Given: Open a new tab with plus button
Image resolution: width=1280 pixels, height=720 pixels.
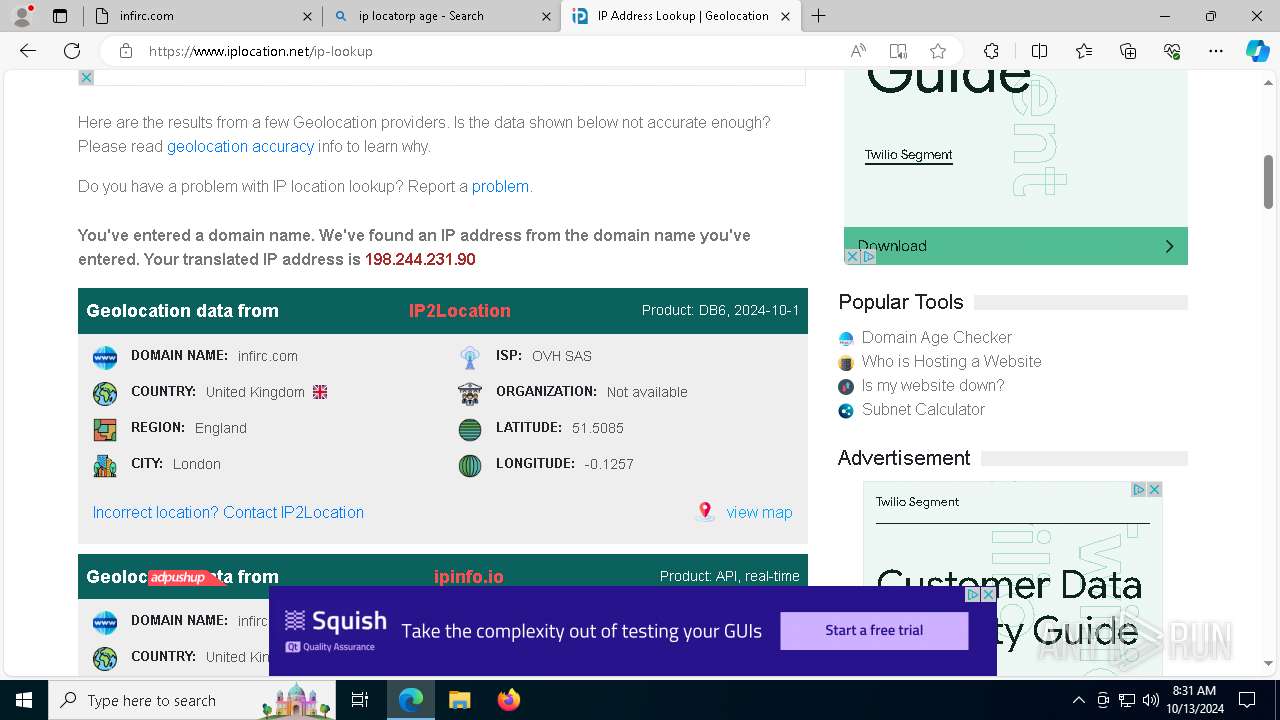Looking at the screenshot, I should [x=819, y=15].
